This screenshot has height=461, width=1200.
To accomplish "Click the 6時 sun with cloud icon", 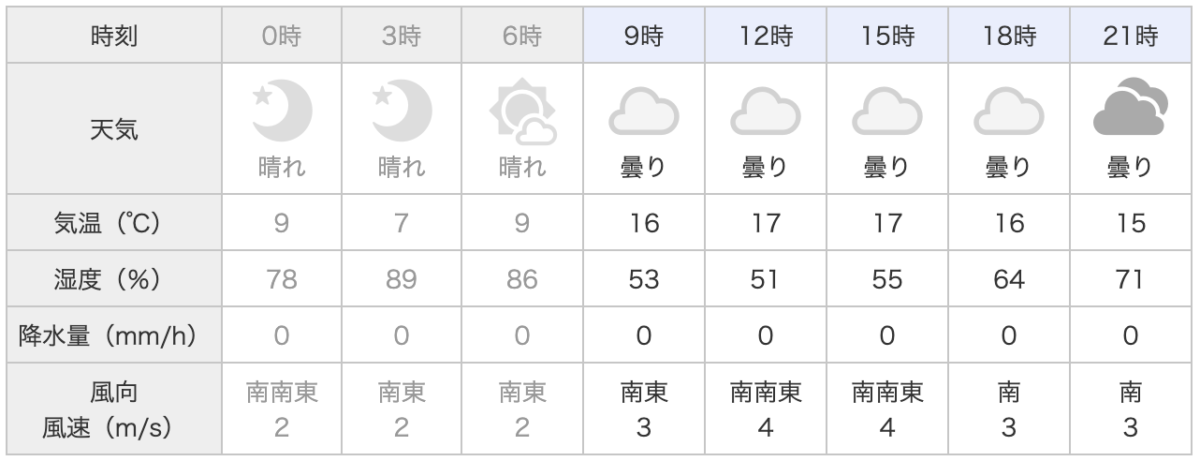I will [x=522, y=112].
